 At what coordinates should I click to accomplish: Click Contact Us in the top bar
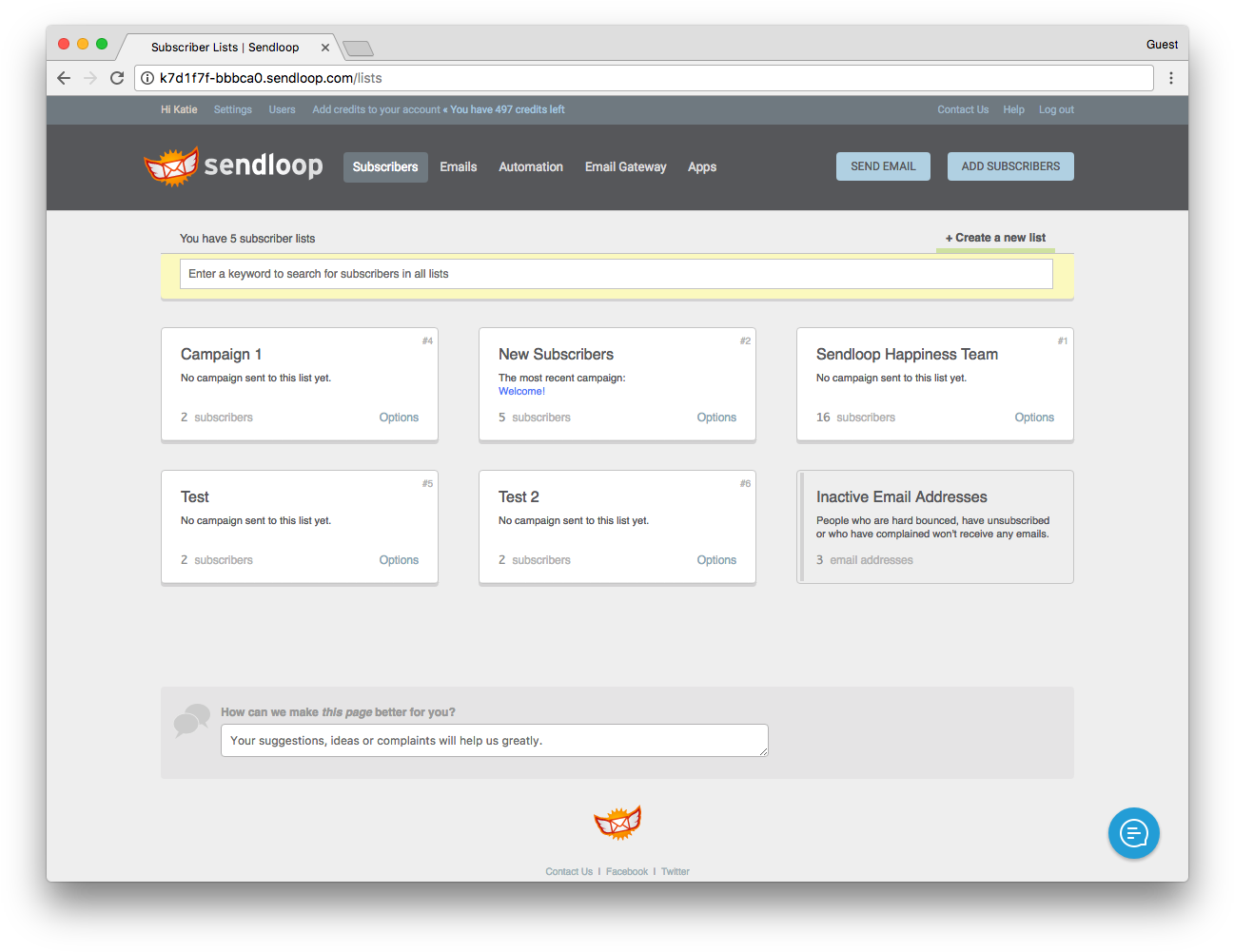click(x=963, y=109)
